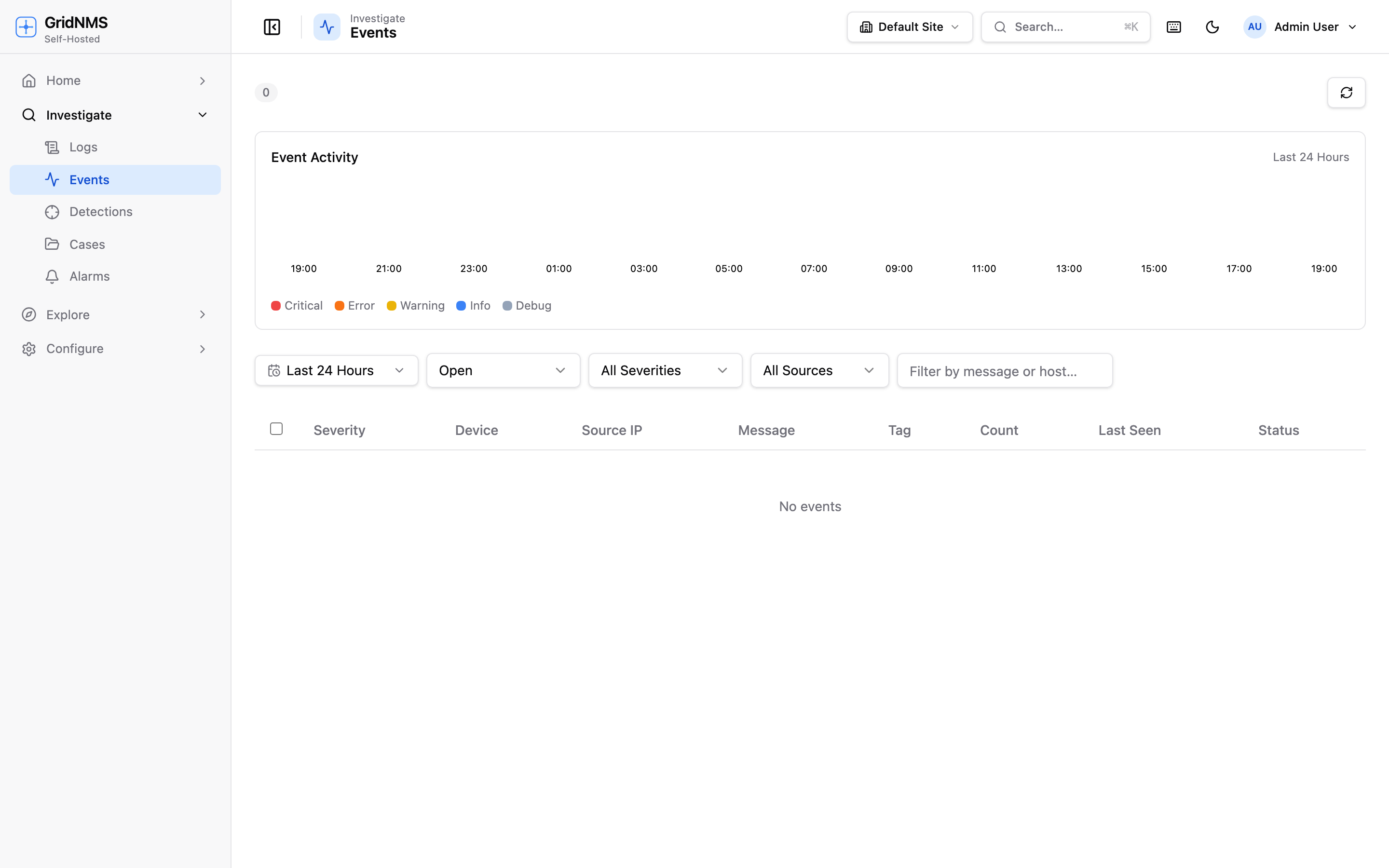The image size is (1389, 868).
Task: Click the Explore compass icon
Action: point(29,314)
